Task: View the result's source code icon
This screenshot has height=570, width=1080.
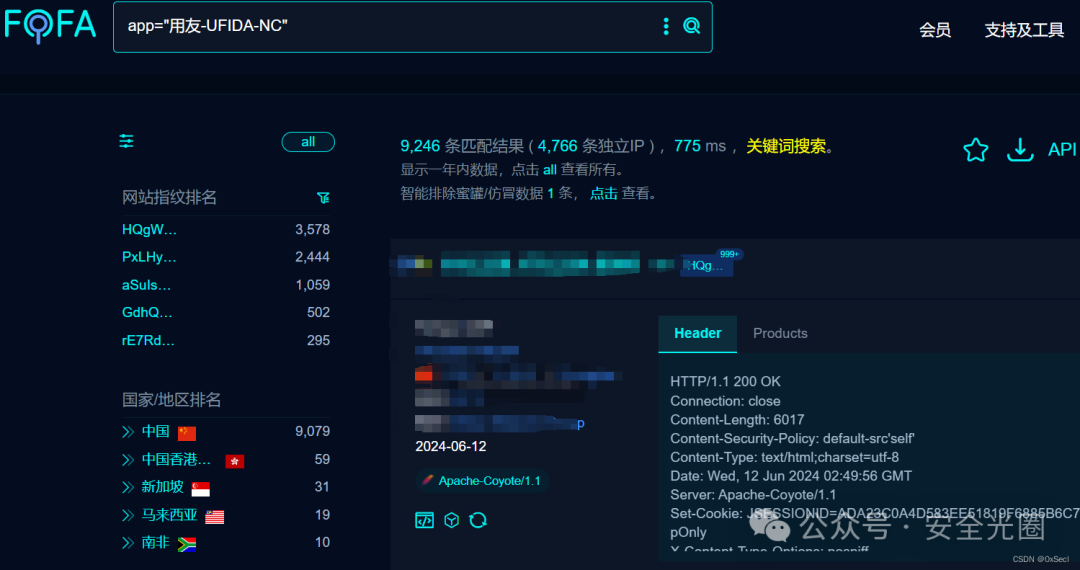Action: [424, 520]
